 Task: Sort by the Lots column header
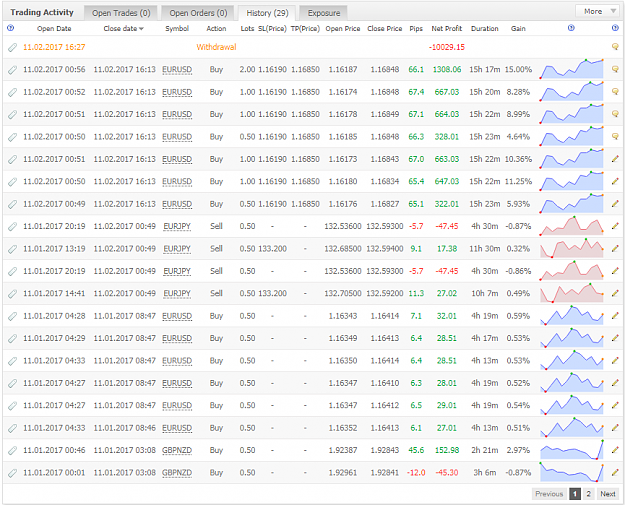[x=247, y=28]
